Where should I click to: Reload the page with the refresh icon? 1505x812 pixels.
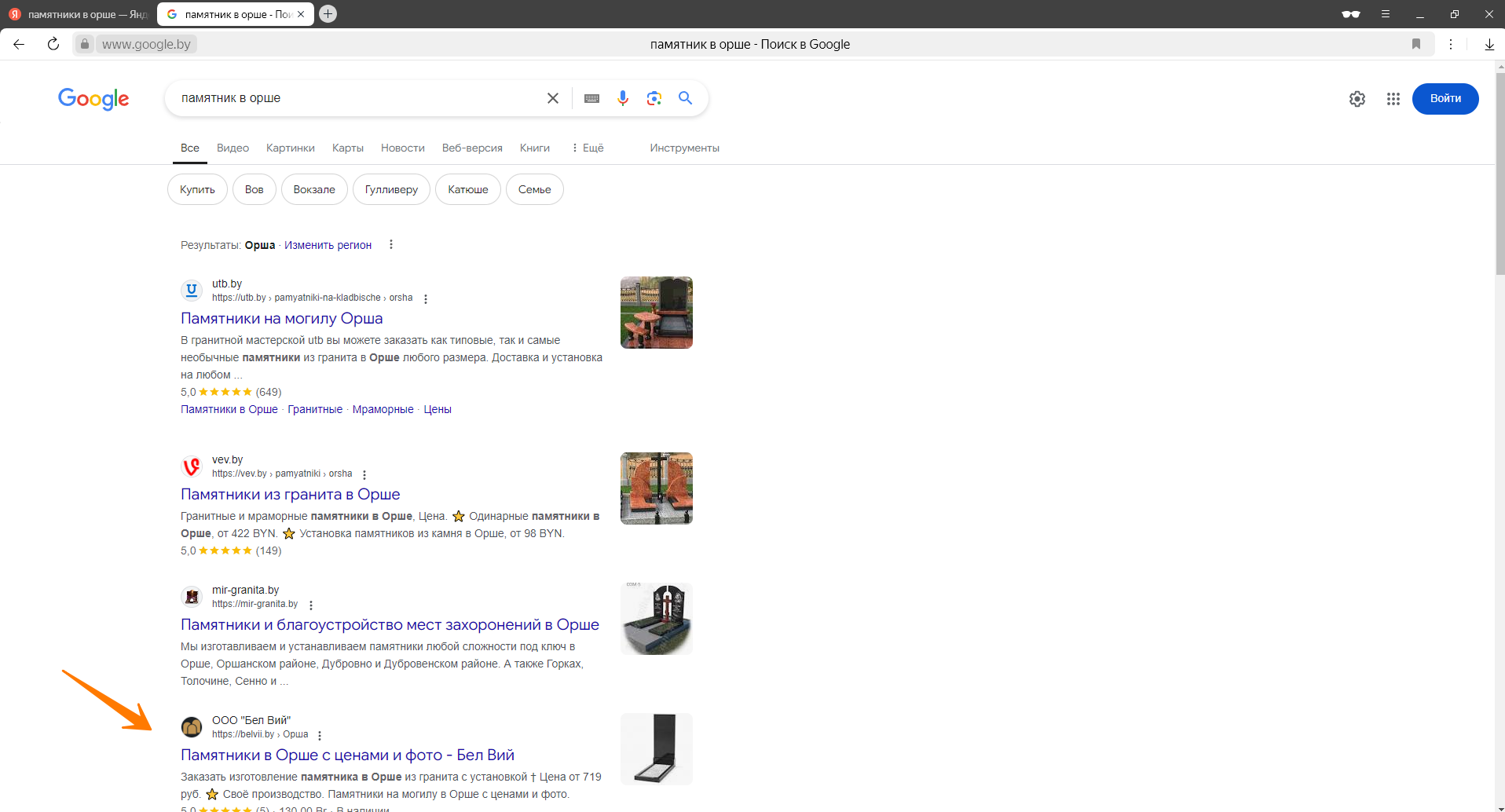53,44
